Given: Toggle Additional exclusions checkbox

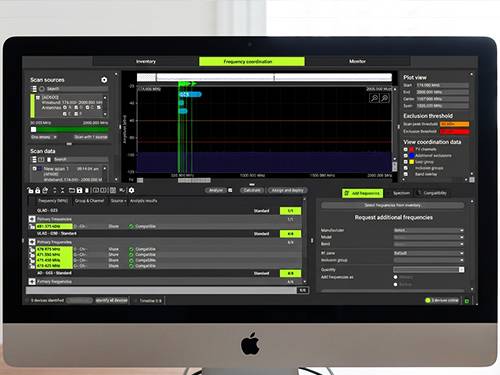Looking at the screenshot, I should 406,156.
